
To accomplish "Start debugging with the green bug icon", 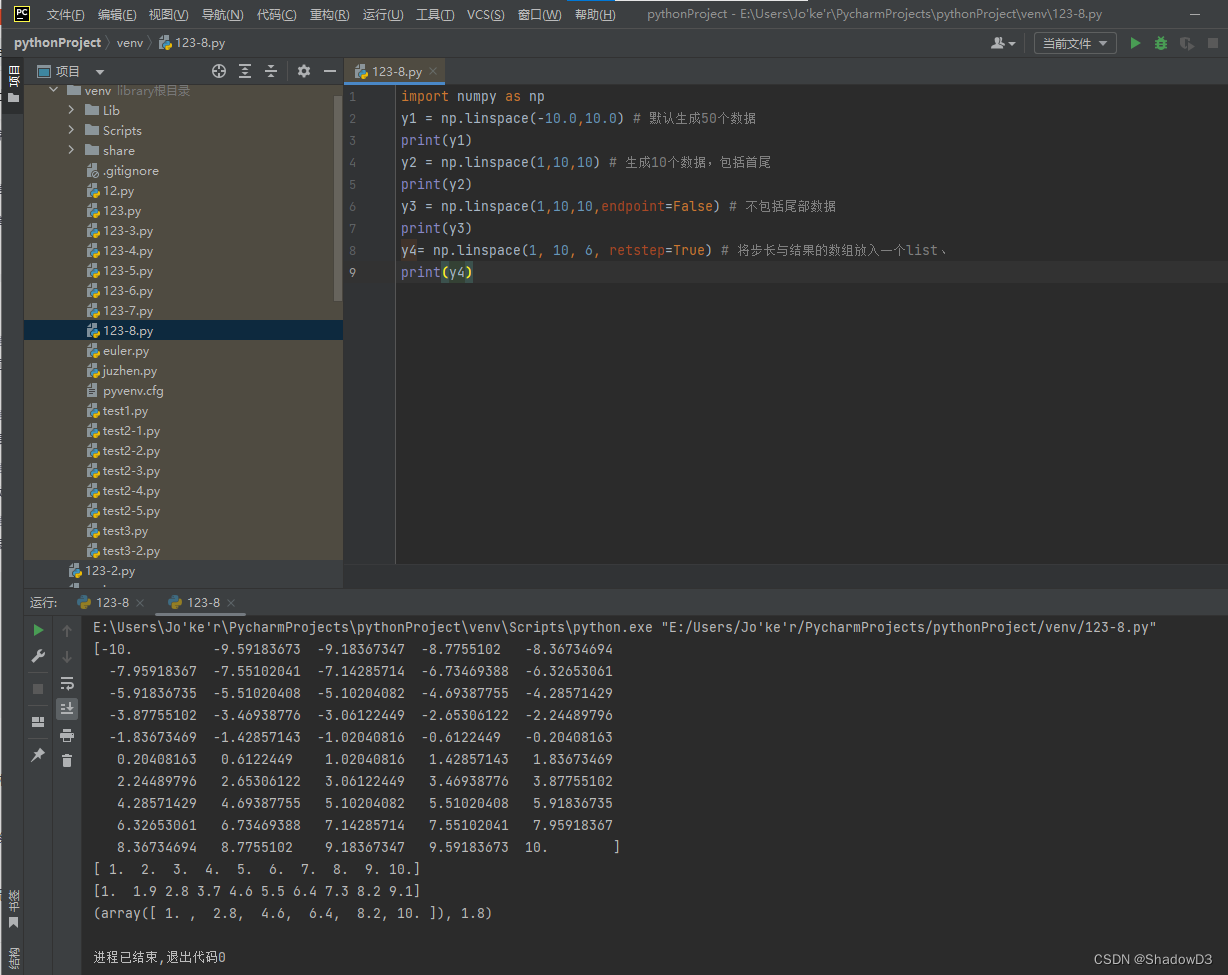I will click(1160, 43).
